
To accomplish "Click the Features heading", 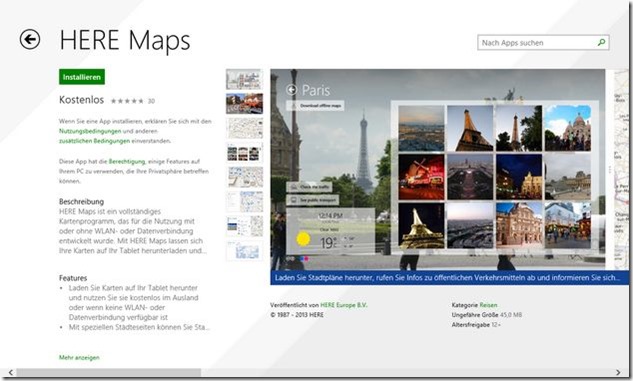I will 73,278.
